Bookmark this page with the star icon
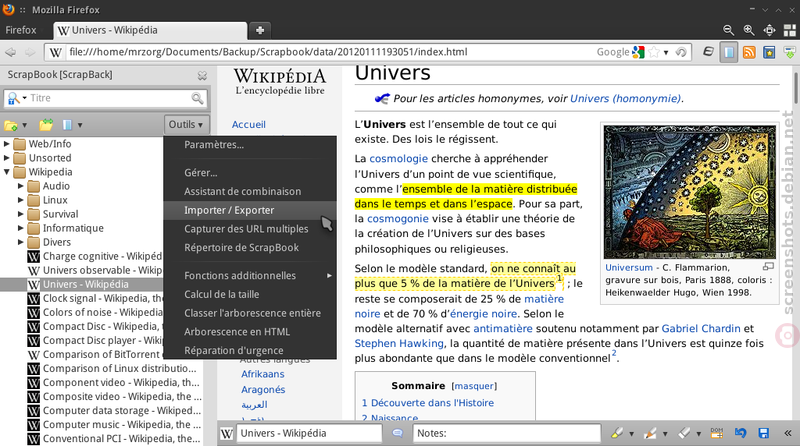 [654, 52]
